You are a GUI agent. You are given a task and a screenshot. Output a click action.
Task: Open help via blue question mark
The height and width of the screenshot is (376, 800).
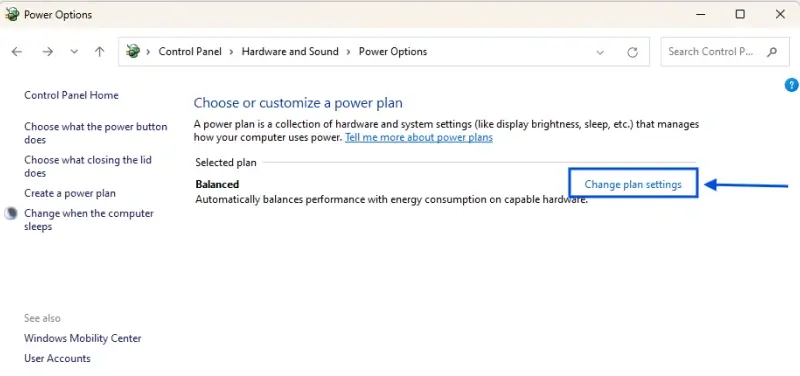pos(791,85)
